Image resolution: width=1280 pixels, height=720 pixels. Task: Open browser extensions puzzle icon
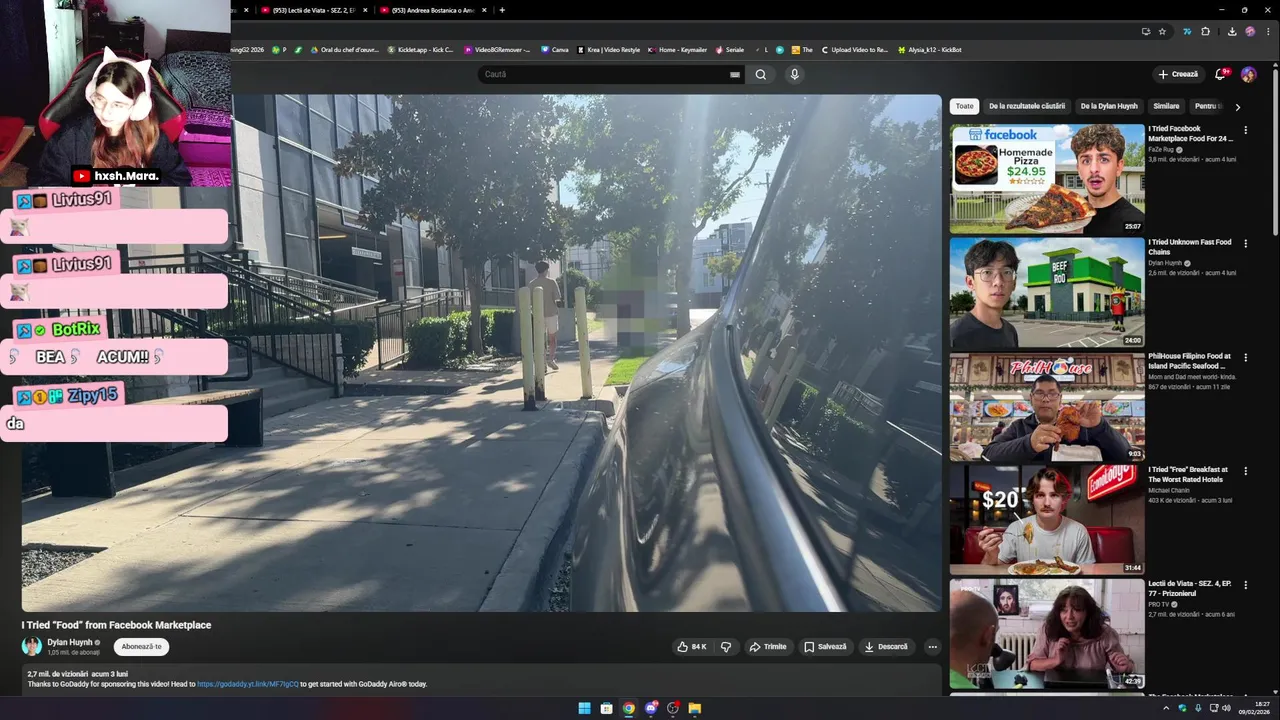[x=1206, y=31]
